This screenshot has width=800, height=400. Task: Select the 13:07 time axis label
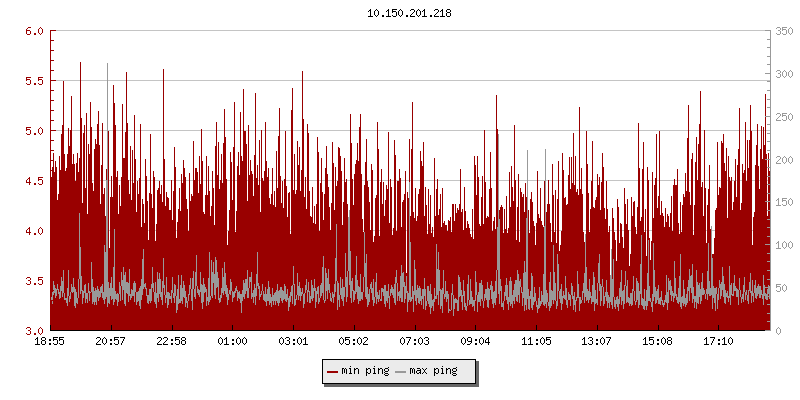tap(597, 342)
